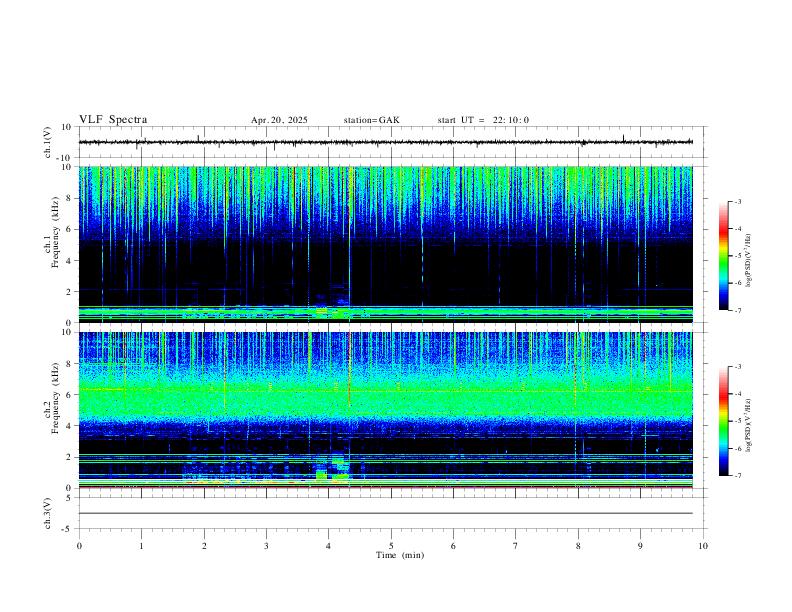Click the ch.1 voltage waveform trace
This screenshot has height=612, width=792.
coord(386,142)
